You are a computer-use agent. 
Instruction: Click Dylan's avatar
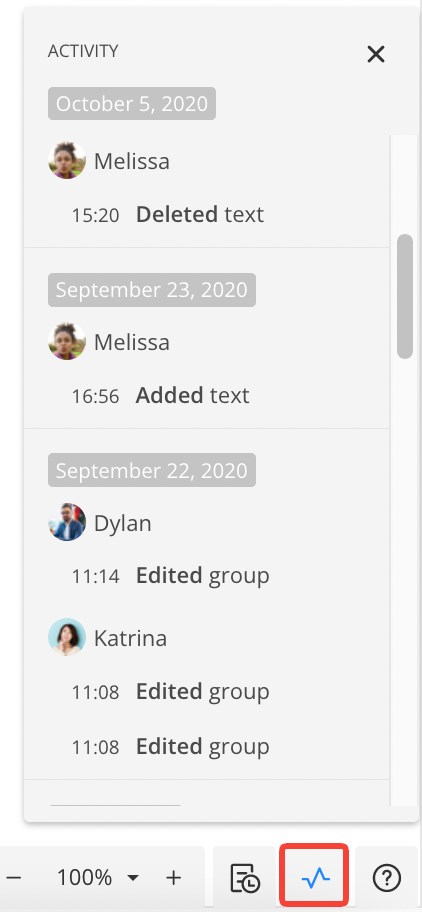pos(67,522)
